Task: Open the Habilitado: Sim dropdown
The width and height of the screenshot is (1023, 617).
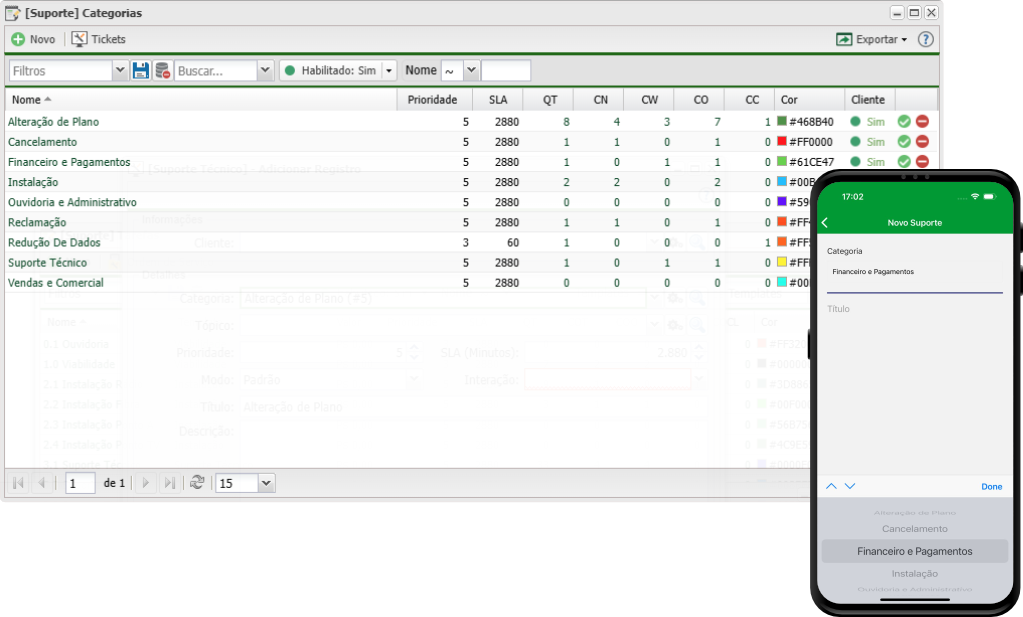Action: [x=389, y=71]
